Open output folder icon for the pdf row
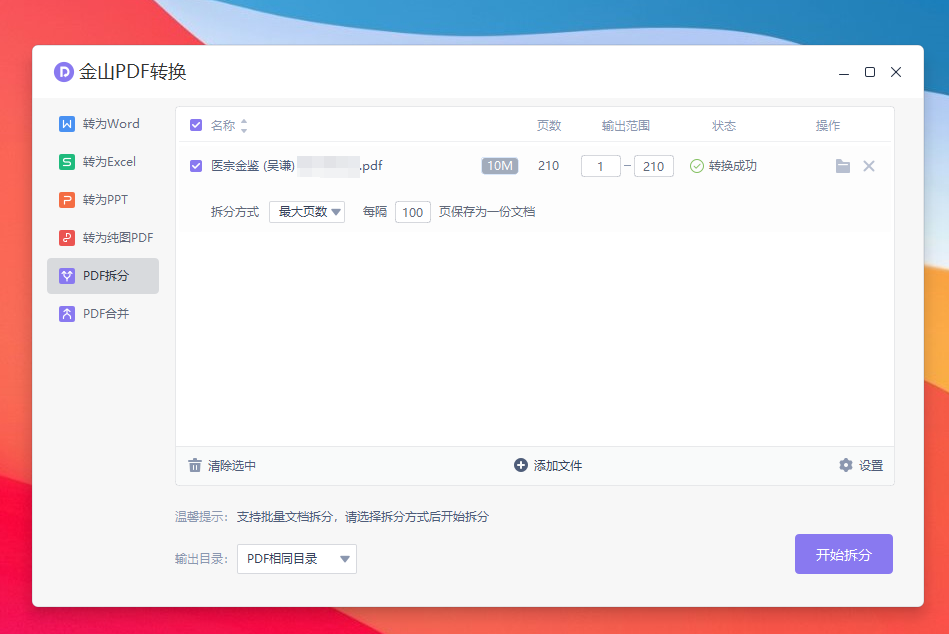The image size is (949, 634). (843, 166)
